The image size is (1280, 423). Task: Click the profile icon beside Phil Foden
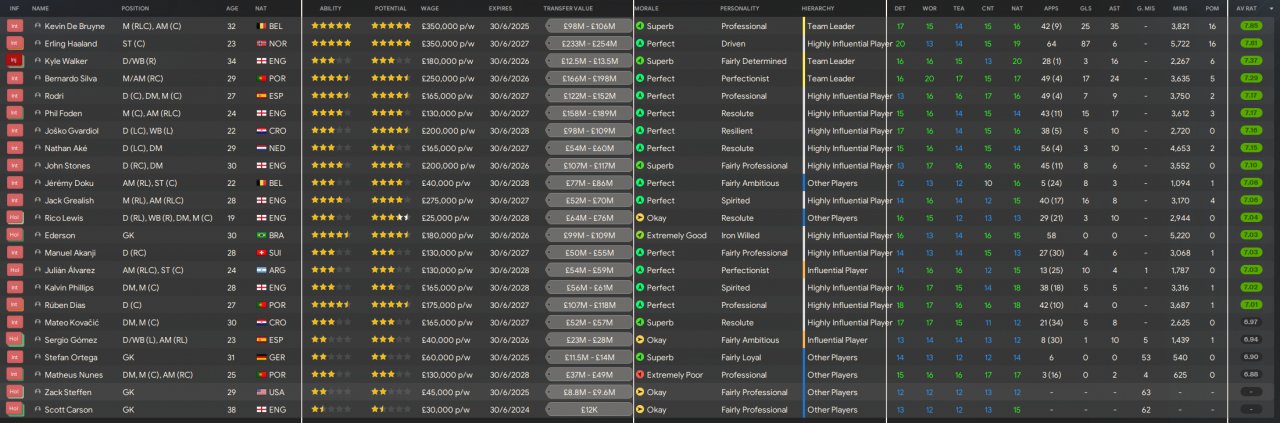[x=38, y=113]
